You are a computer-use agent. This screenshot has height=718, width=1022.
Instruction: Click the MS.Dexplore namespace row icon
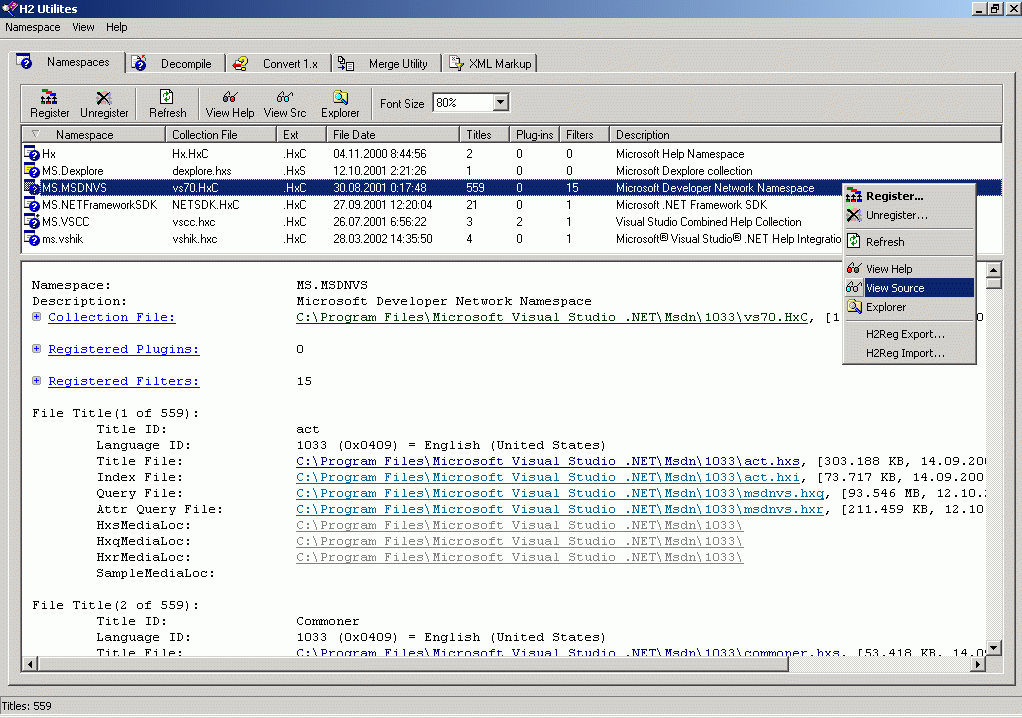coord(32,171)
